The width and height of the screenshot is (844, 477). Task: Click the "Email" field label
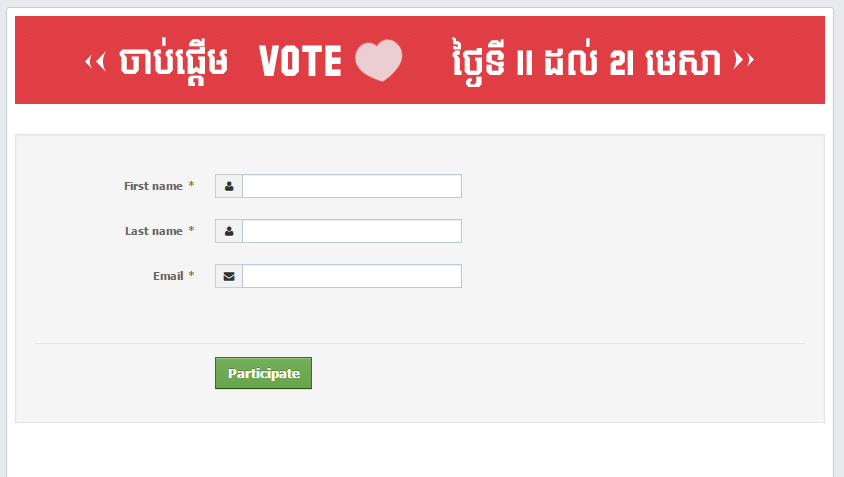pyautogui.click(x=168, y=276)
